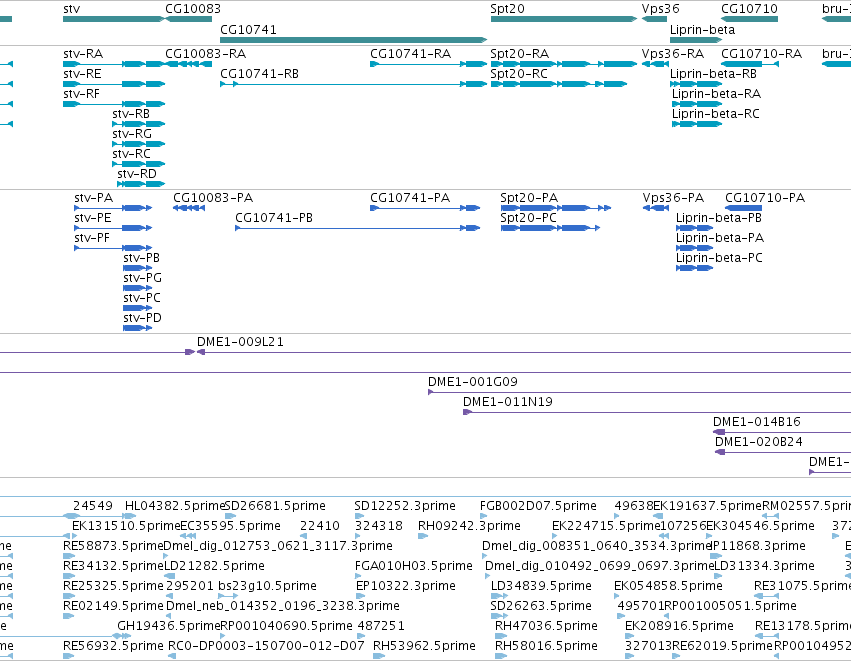Click EST RH53962.5prime
This screenshot has width=851, height=661.
pyautogui.click(x=379, y=657)
